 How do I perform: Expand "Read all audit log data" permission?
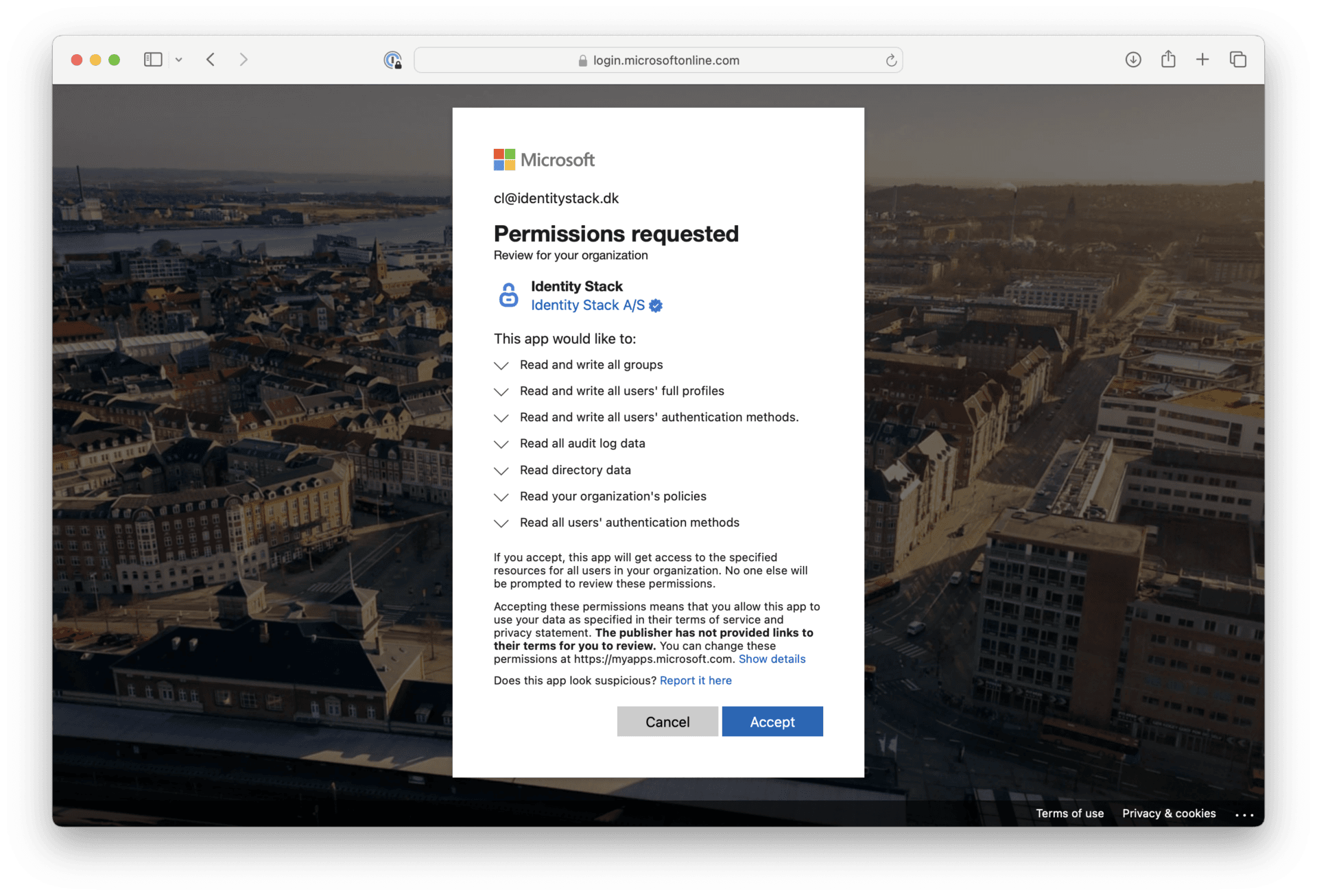(501, 445)
